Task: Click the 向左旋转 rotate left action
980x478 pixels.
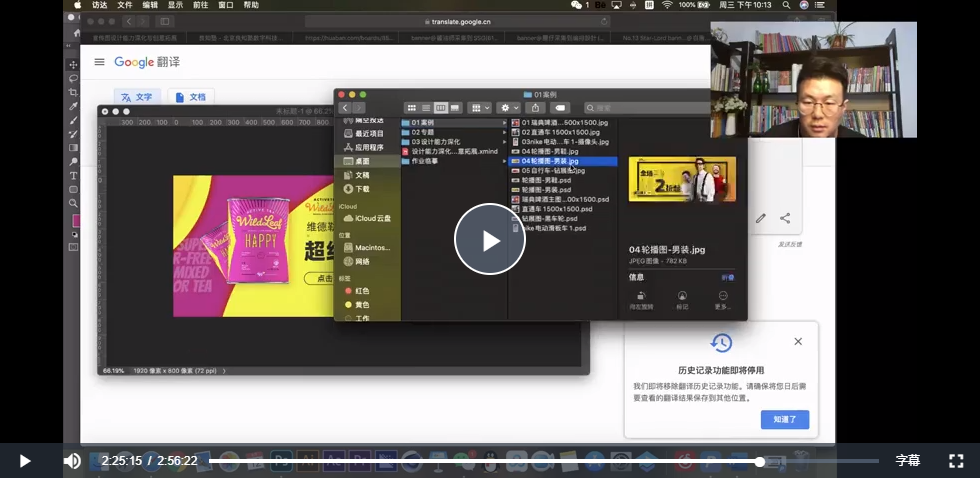Action: pos(641,300)
